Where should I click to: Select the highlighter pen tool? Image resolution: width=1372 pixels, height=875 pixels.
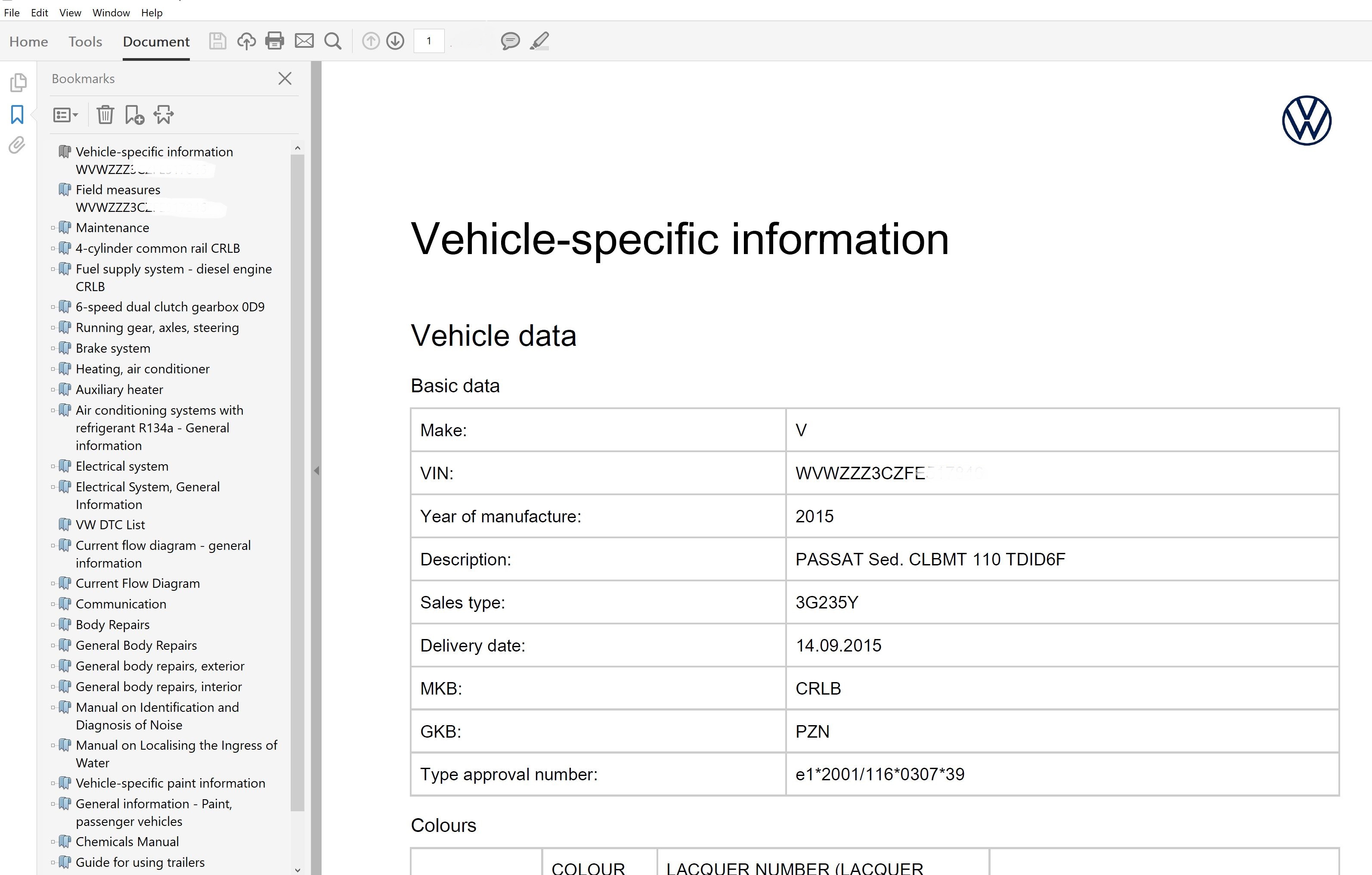point(539,41)
